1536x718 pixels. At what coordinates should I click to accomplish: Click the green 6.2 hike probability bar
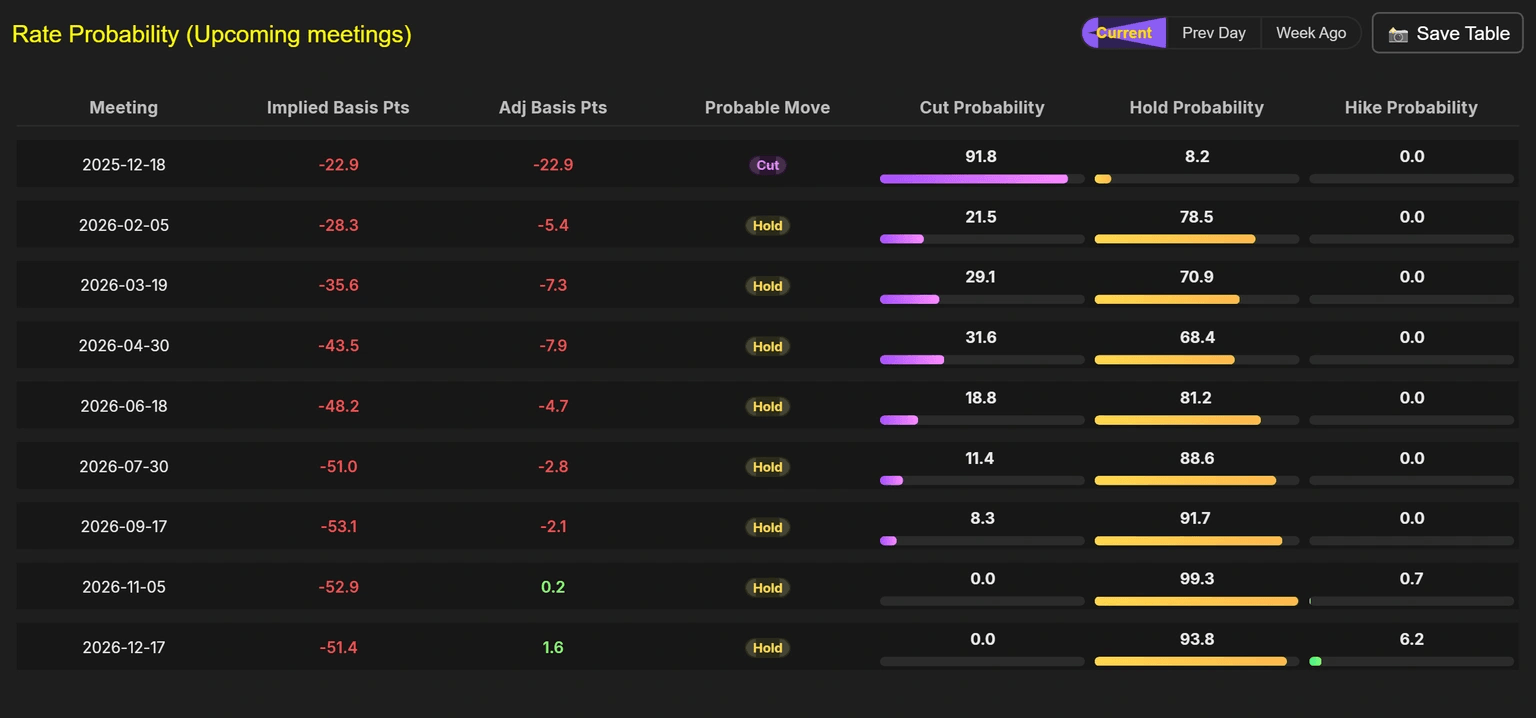[1315, 661]
